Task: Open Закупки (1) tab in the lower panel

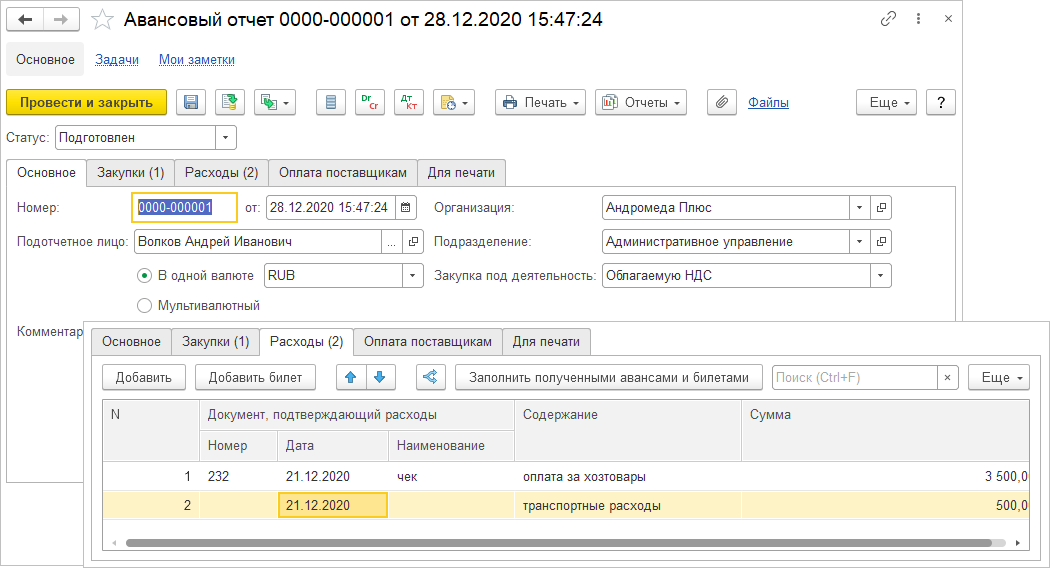Action: pyautogui.click(x=215, y=341)
